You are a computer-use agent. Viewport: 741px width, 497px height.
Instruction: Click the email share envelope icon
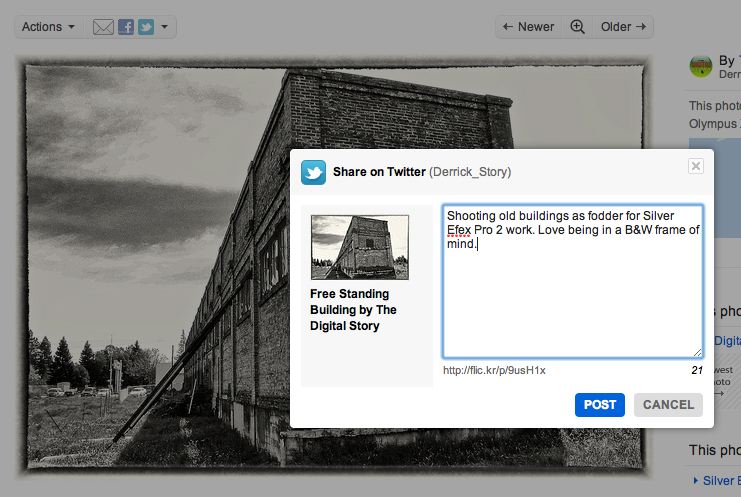pos(103,27)
